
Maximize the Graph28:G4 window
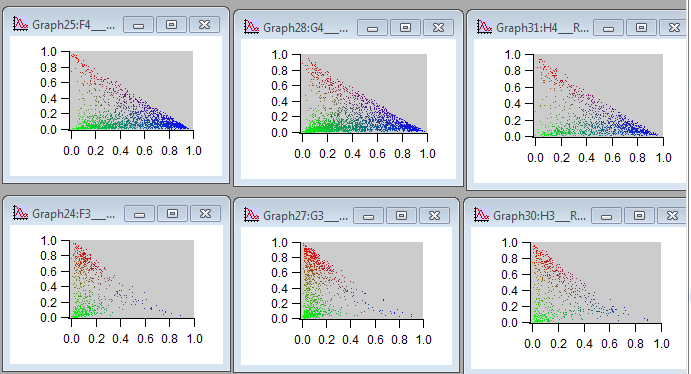(x=405, y=28)
